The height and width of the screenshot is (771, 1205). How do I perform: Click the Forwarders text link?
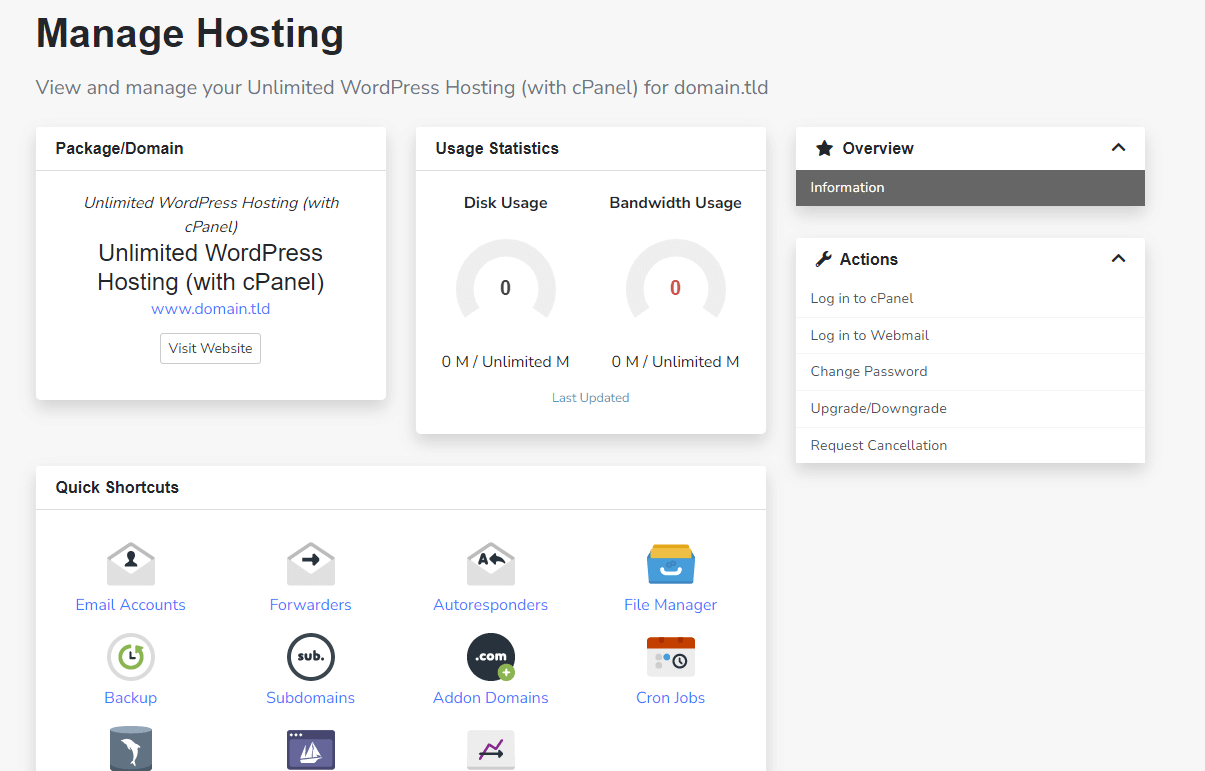311,605
